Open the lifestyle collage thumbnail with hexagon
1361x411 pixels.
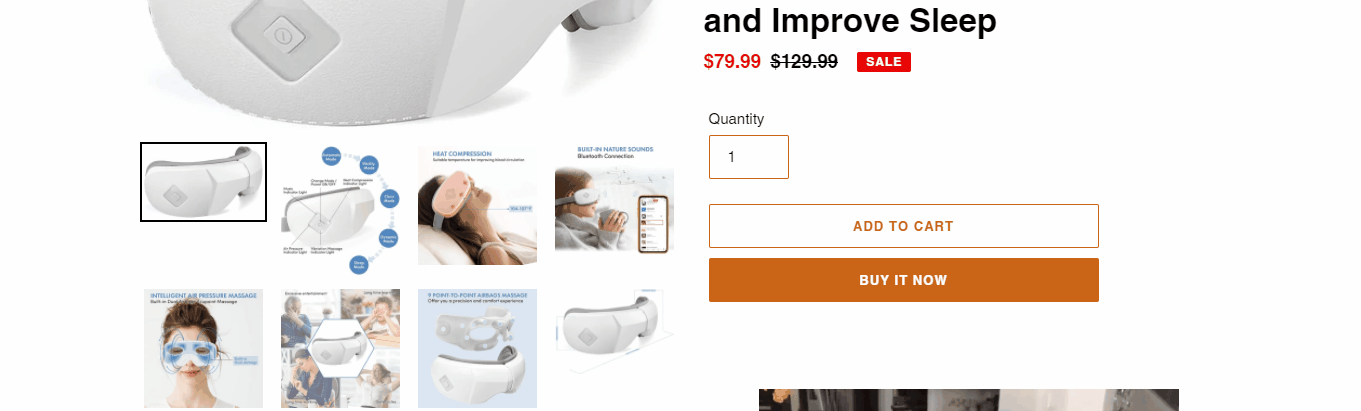pyautogui.click(x=340, y=349)
